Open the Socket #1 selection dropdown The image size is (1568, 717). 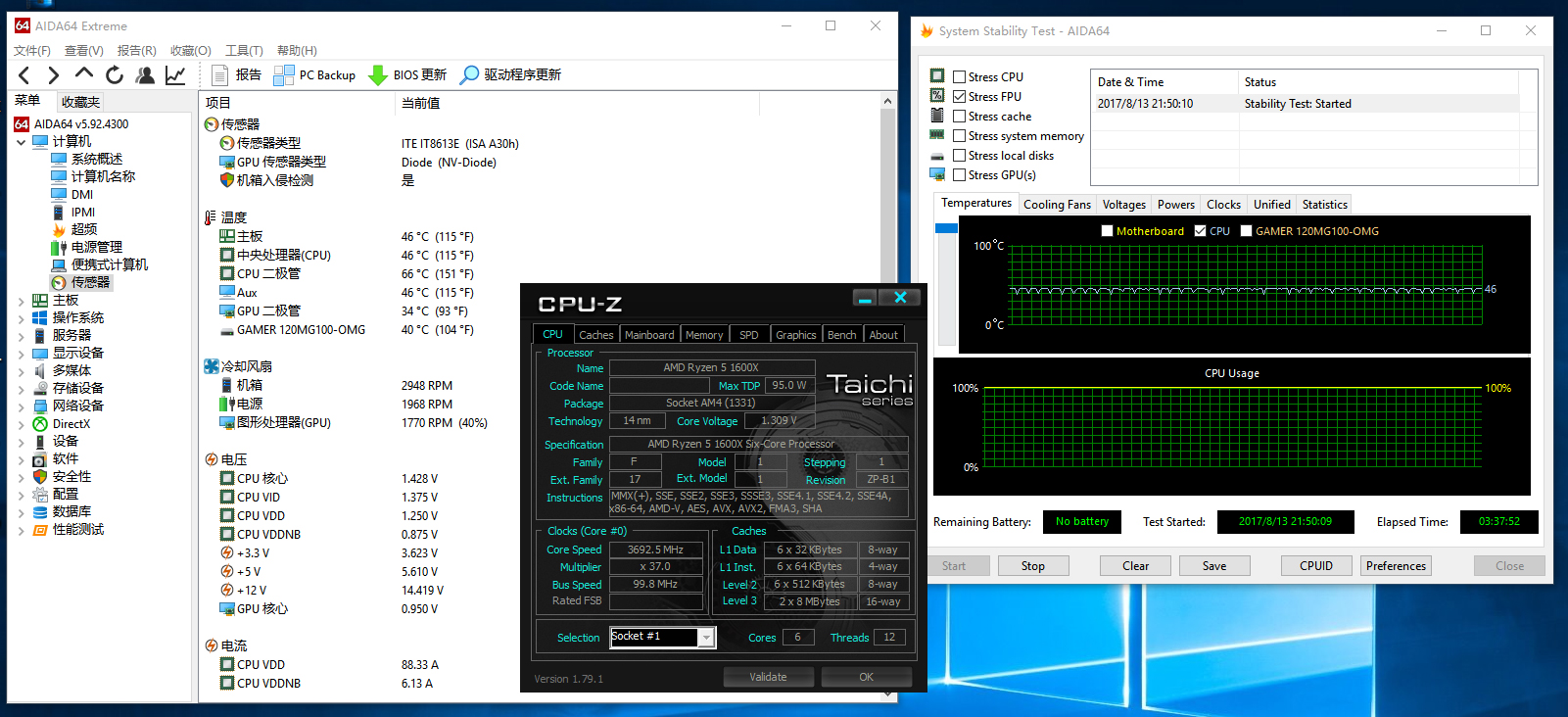coord(705,638)
